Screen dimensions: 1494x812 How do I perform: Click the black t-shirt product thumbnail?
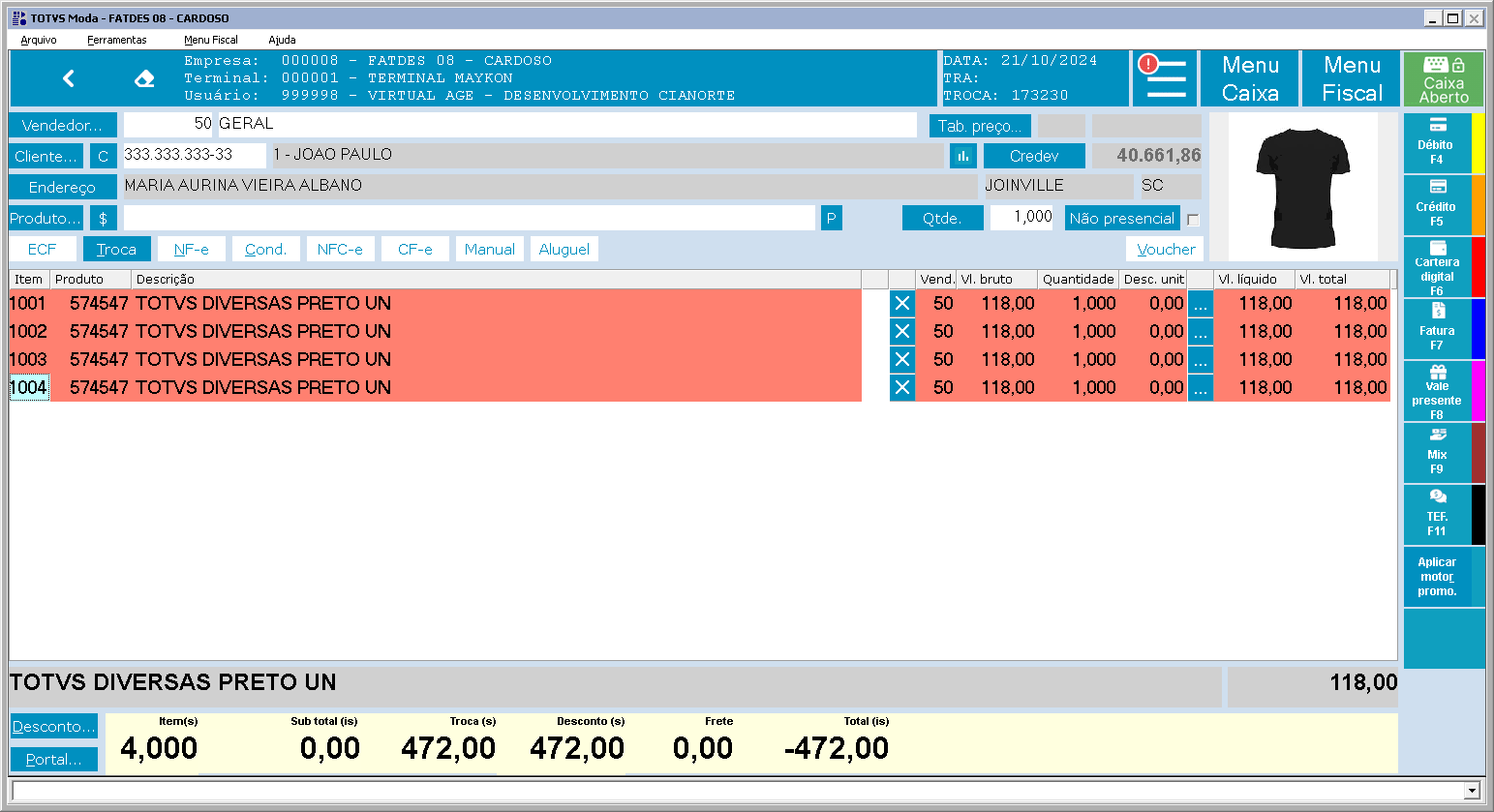[1302, 188]
